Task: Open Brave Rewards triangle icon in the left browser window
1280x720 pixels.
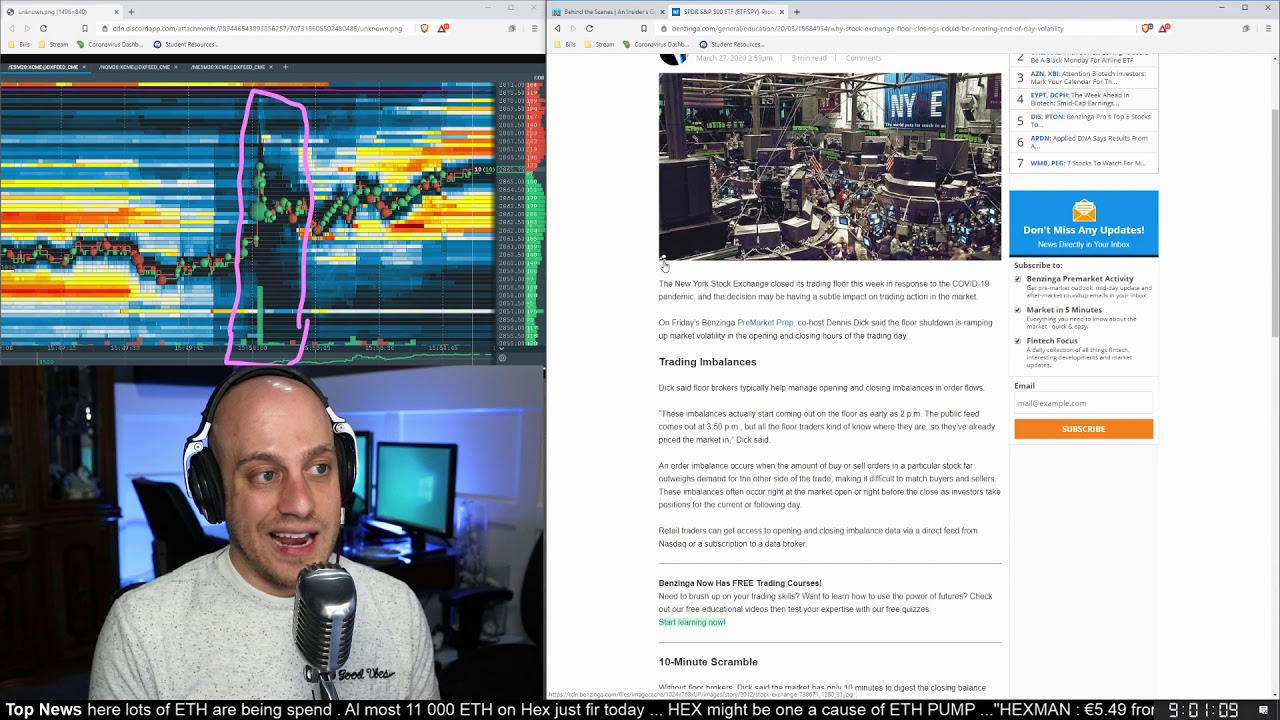Action: pos(441,28)
